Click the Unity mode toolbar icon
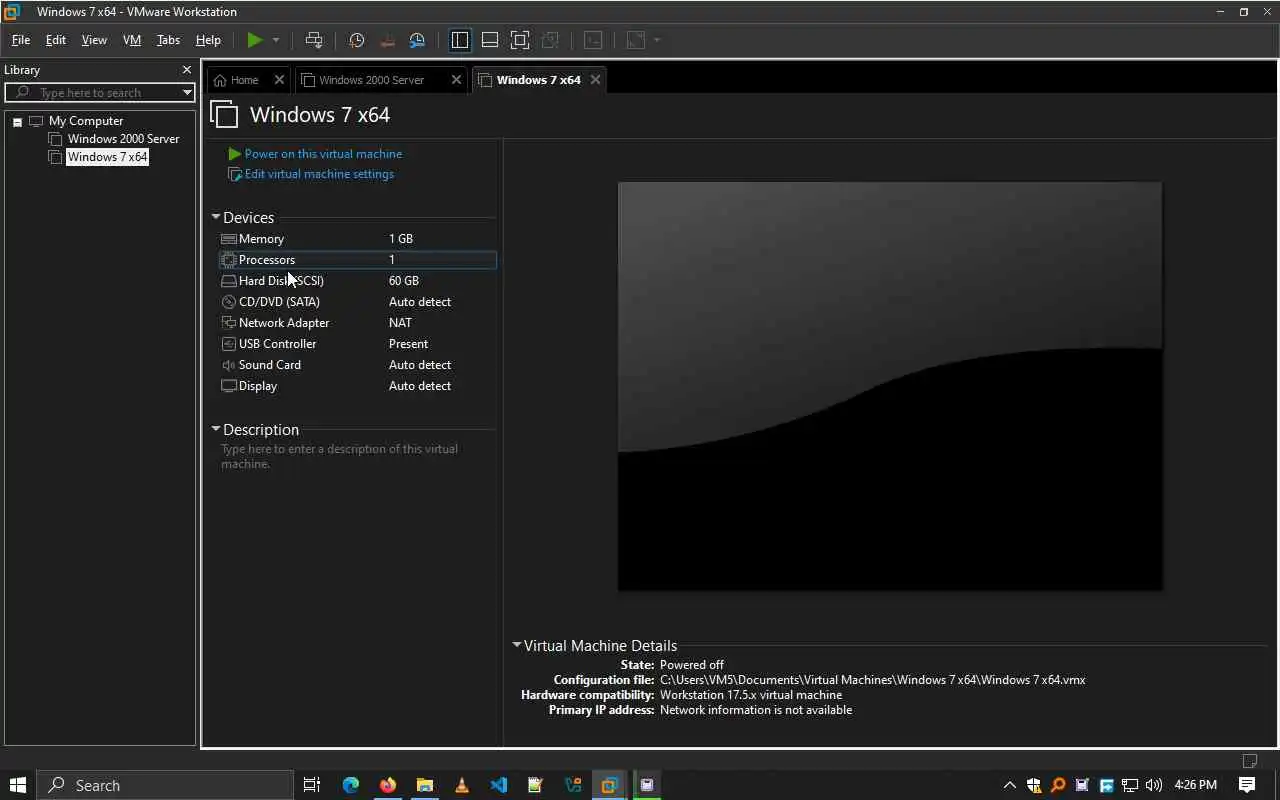 click(550, 40)
